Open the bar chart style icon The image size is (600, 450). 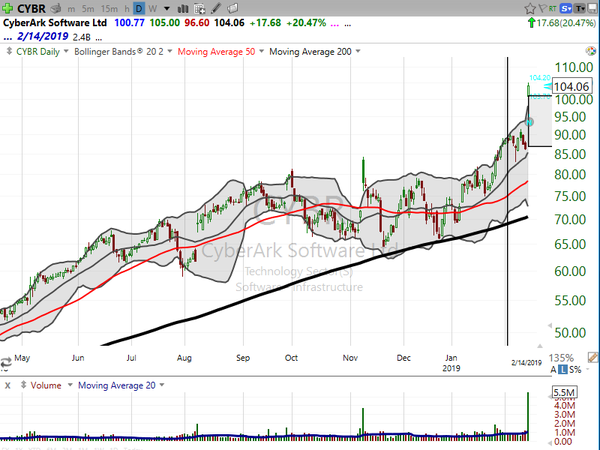183,8
